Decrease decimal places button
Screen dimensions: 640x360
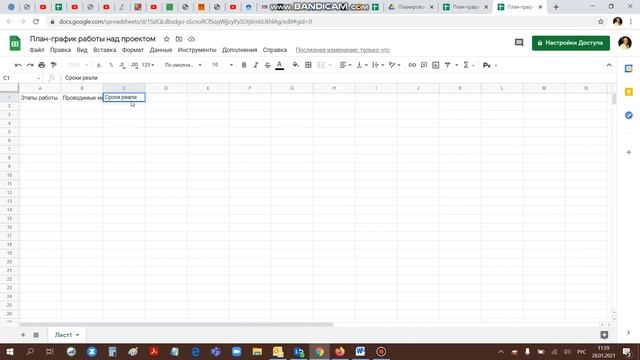point(122,65)
